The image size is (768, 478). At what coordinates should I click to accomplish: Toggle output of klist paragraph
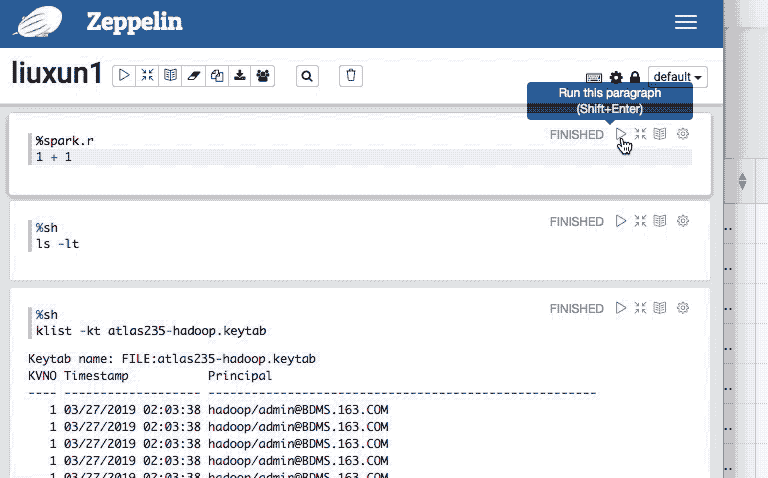(x=660, y=308)
